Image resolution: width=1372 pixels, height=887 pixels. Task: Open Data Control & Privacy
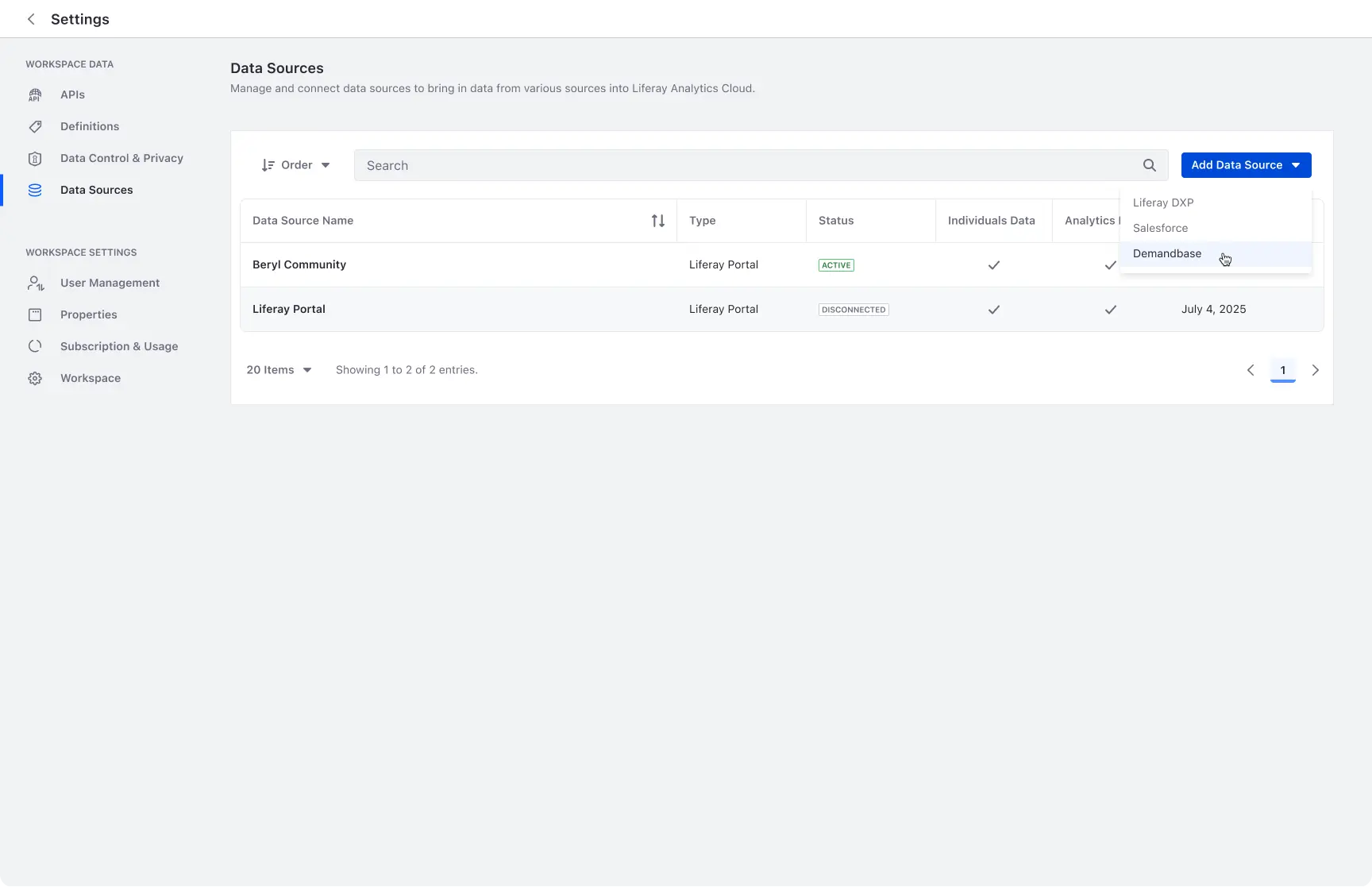pos(121,158)
